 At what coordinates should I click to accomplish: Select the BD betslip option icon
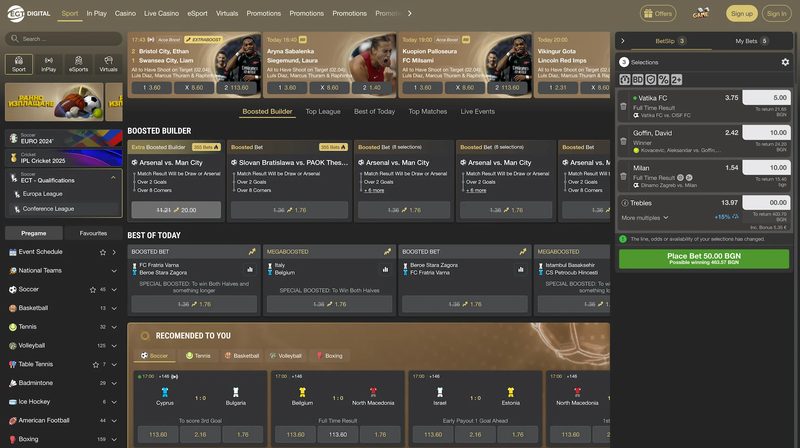(x=638, y=80)
